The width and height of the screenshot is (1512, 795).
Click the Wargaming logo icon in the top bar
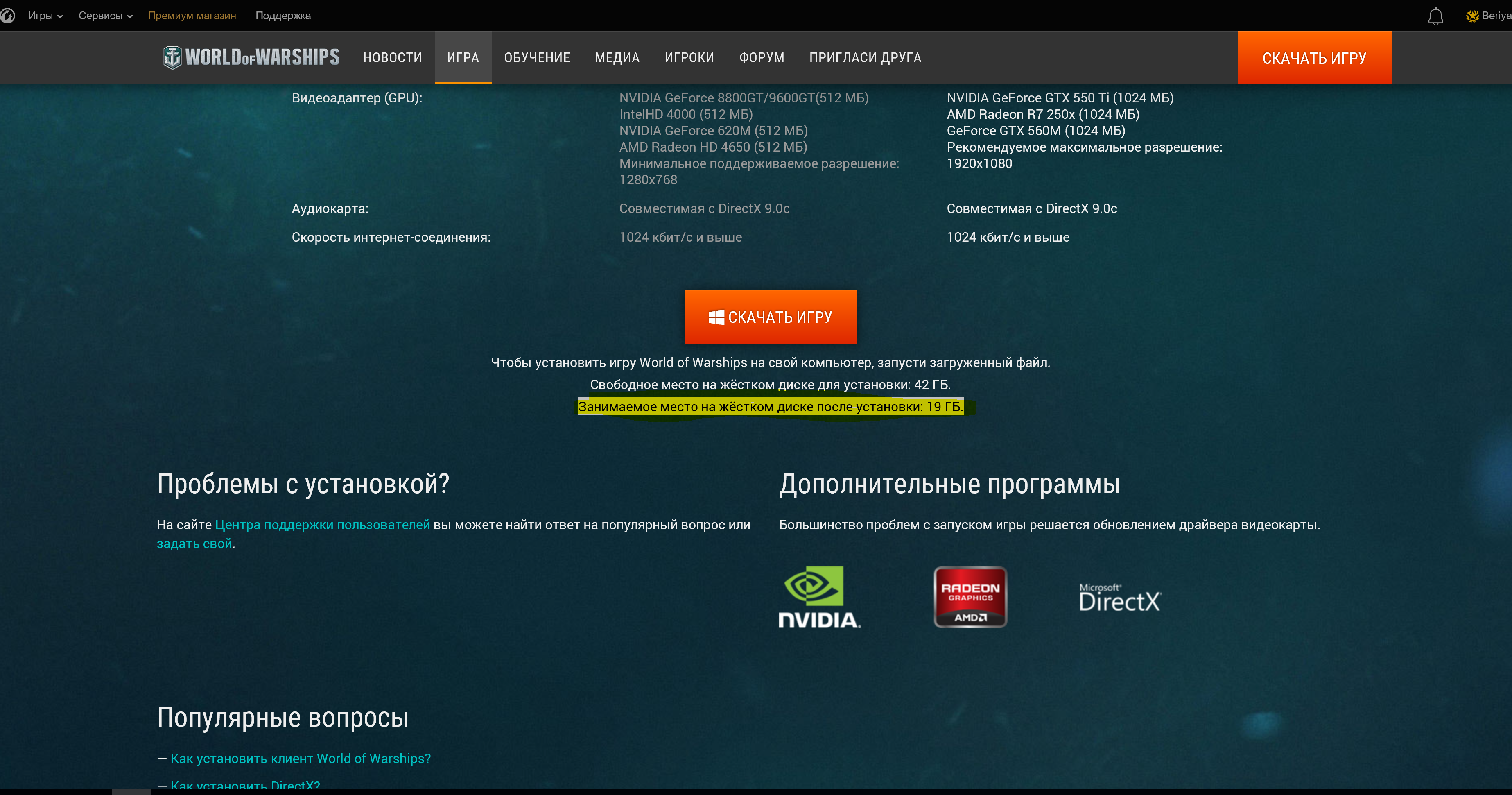pyautogui.click(x=8, y=15)
